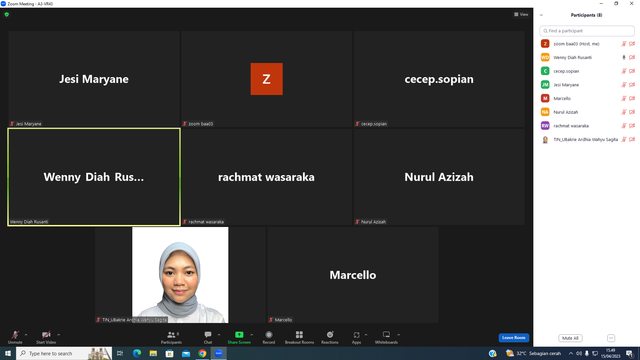Viewport: 640px width, 360px height.
Task: Open Mail from the taskbar
Action: 186,353
